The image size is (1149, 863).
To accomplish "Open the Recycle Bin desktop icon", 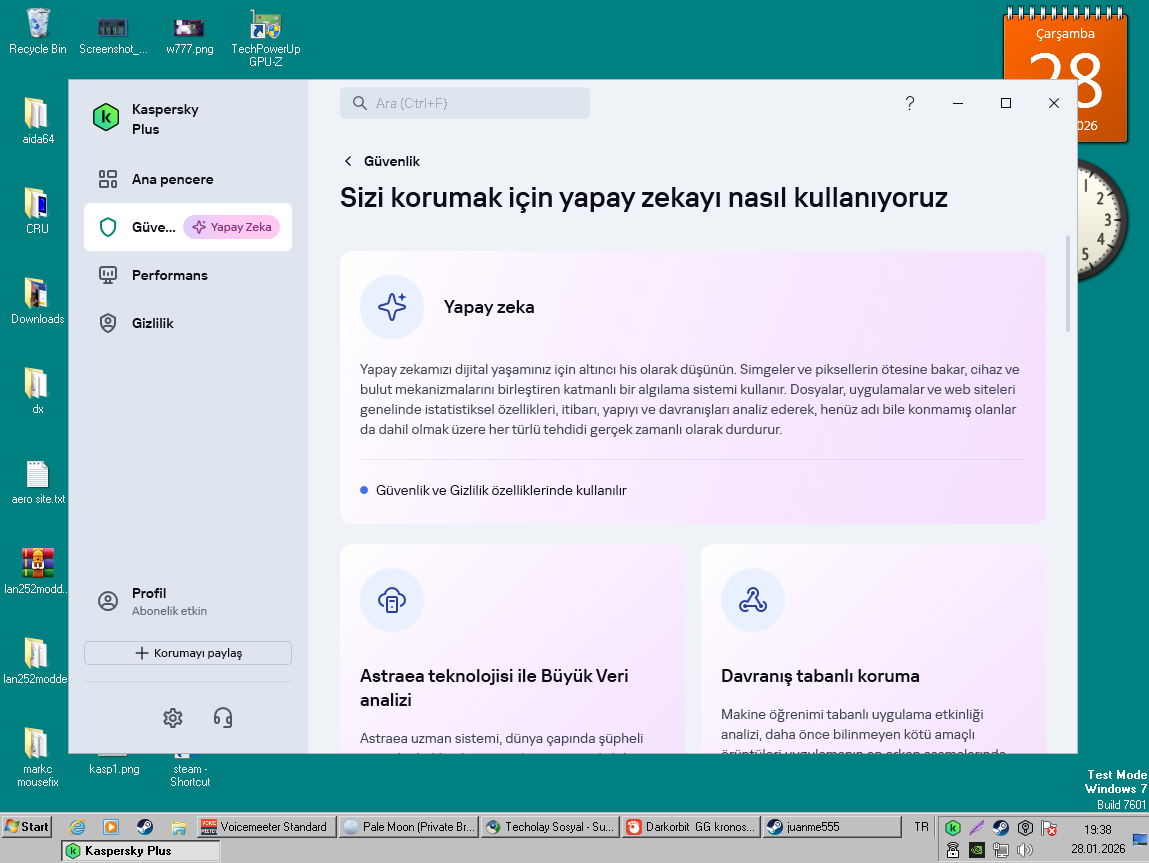I will [37, 32].
